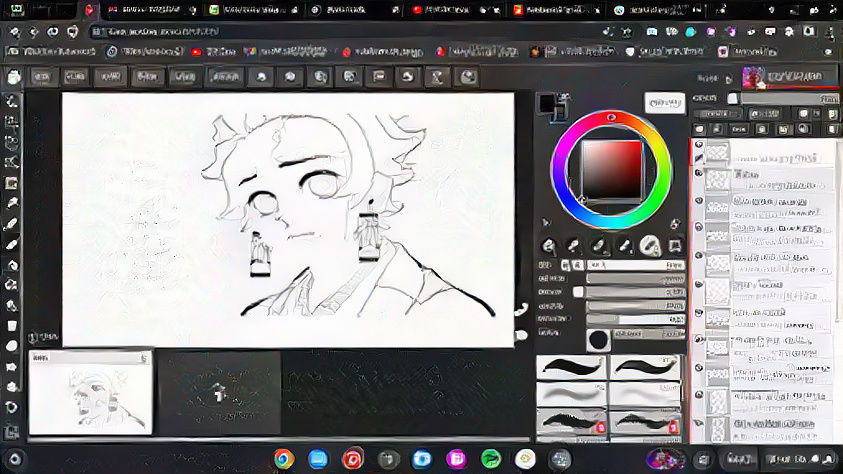
Task: Switch to the browser tab with the YouTube icon
Action: (x=451, y=10)
